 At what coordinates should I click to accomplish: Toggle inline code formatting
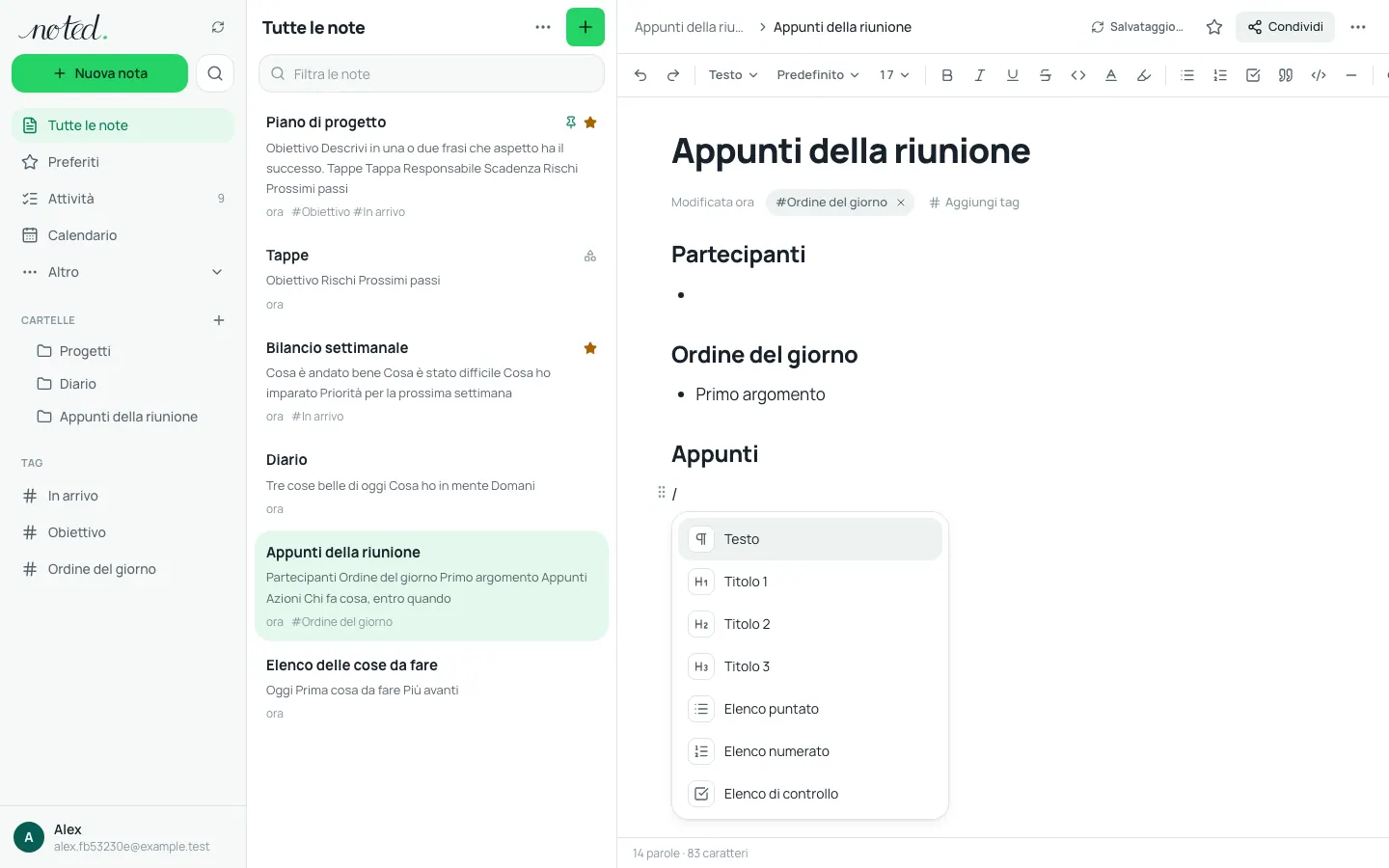pos(1078,75)
